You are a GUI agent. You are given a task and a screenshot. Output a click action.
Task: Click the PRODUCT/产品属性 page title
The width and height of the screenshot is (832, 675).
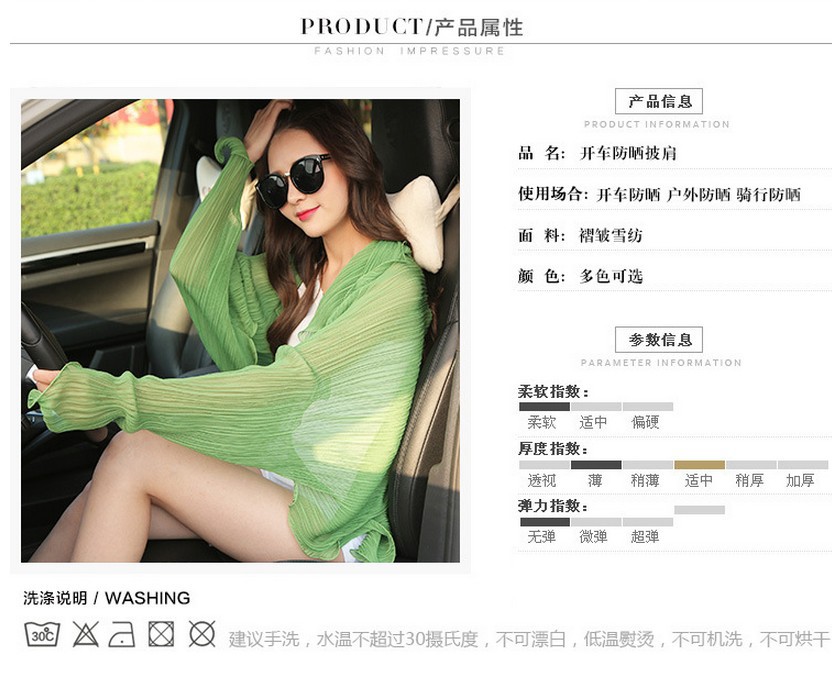point(412,27)
